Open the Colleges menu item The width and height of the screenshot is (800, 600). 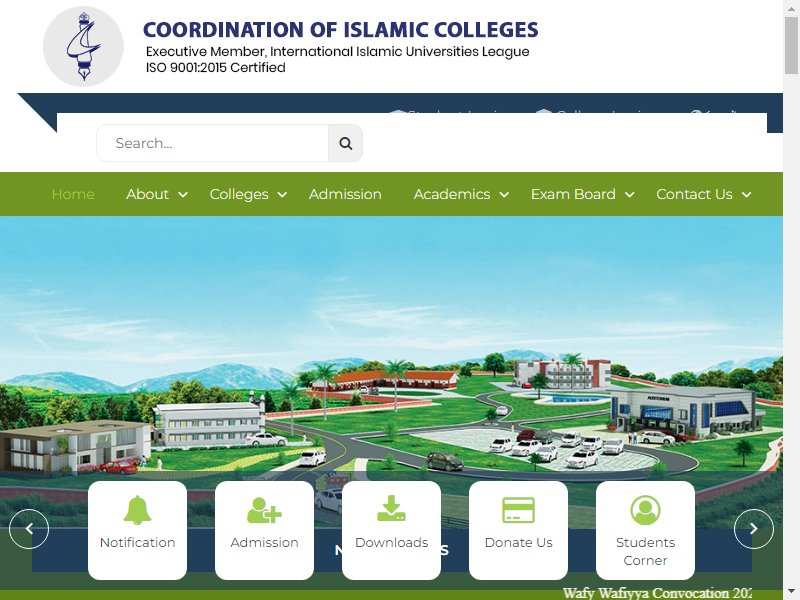point(239,194)
